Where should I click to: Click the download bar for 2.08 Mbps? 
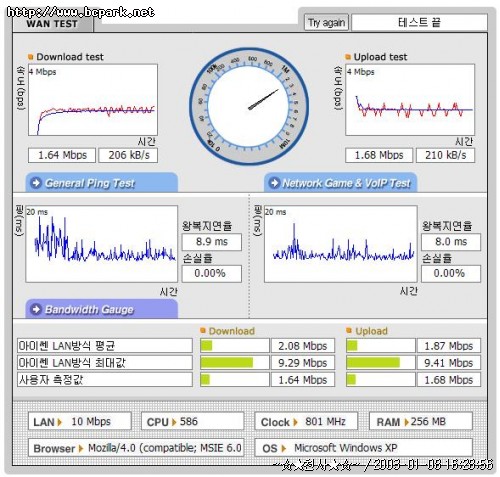click(235, 346)
